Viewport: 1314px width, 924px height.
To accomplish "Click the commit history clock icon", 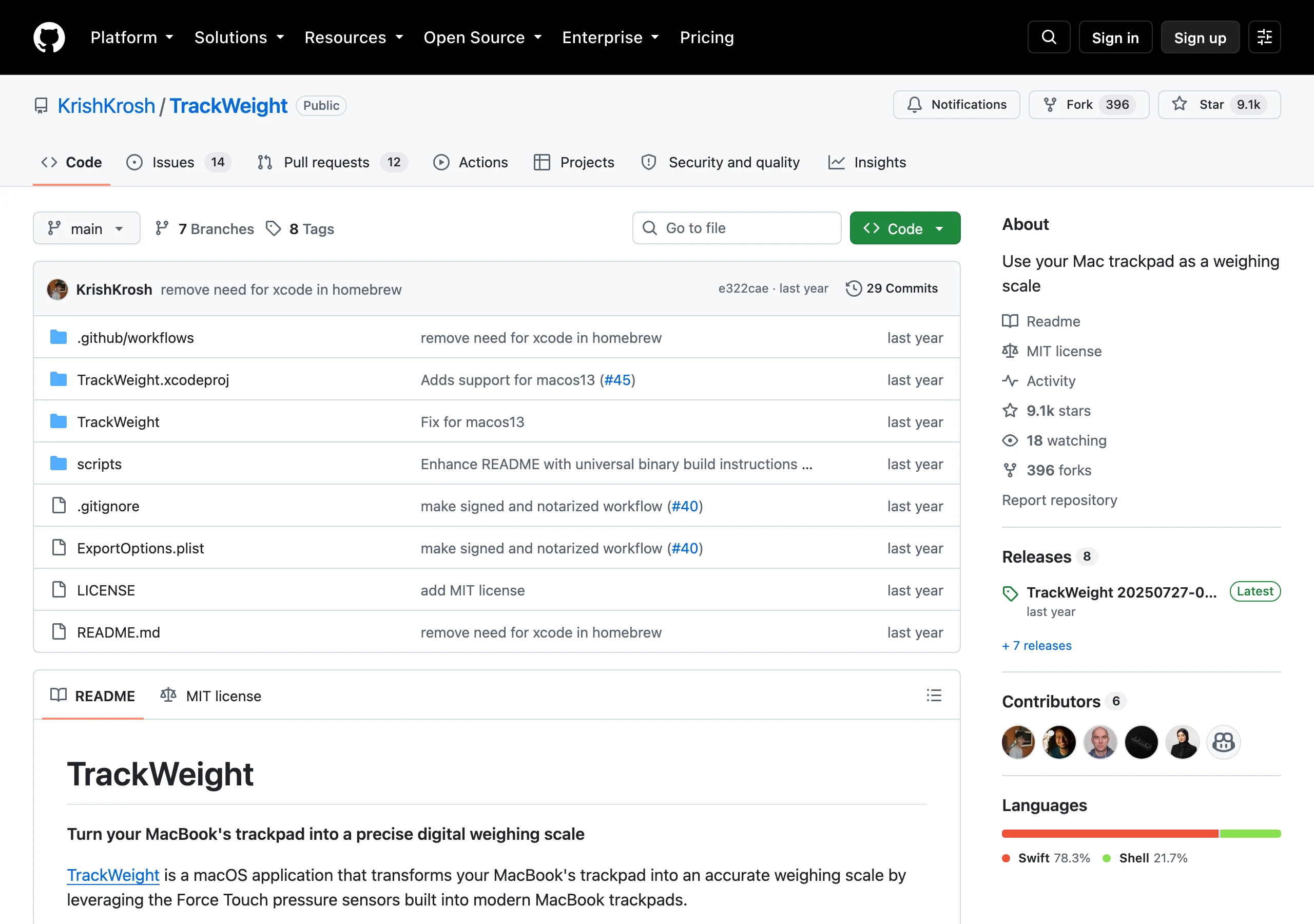I will pyautogui.click(x=853, y=288).
